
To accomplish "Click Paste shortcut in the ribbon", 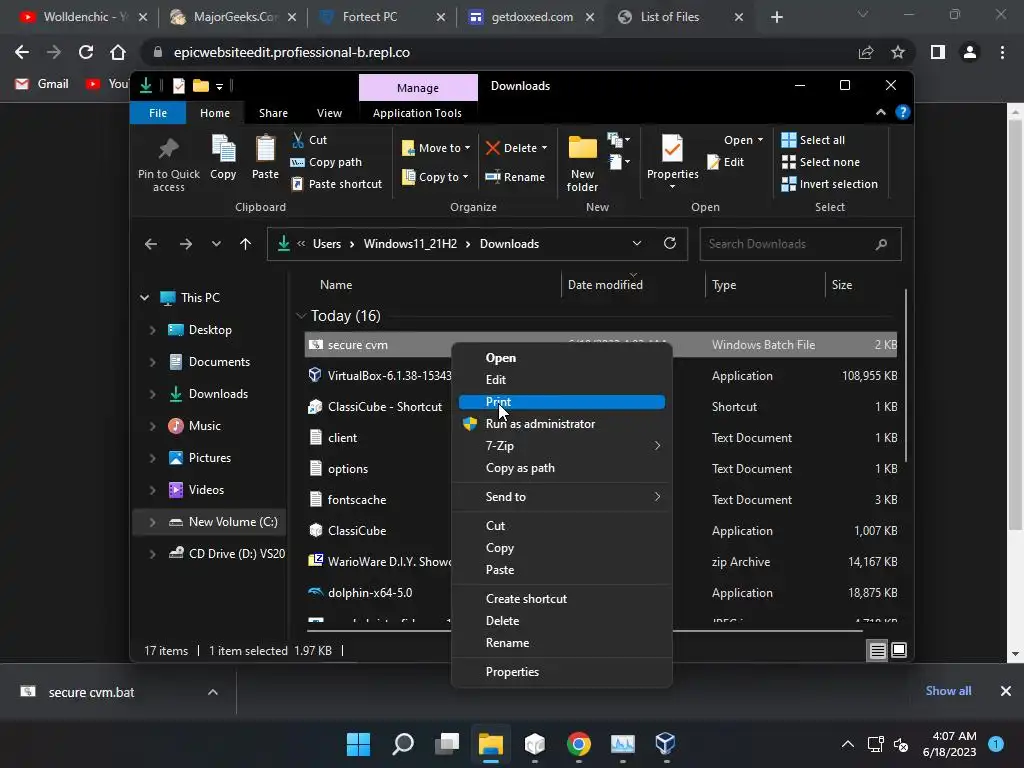I will (x=337, y=184).
